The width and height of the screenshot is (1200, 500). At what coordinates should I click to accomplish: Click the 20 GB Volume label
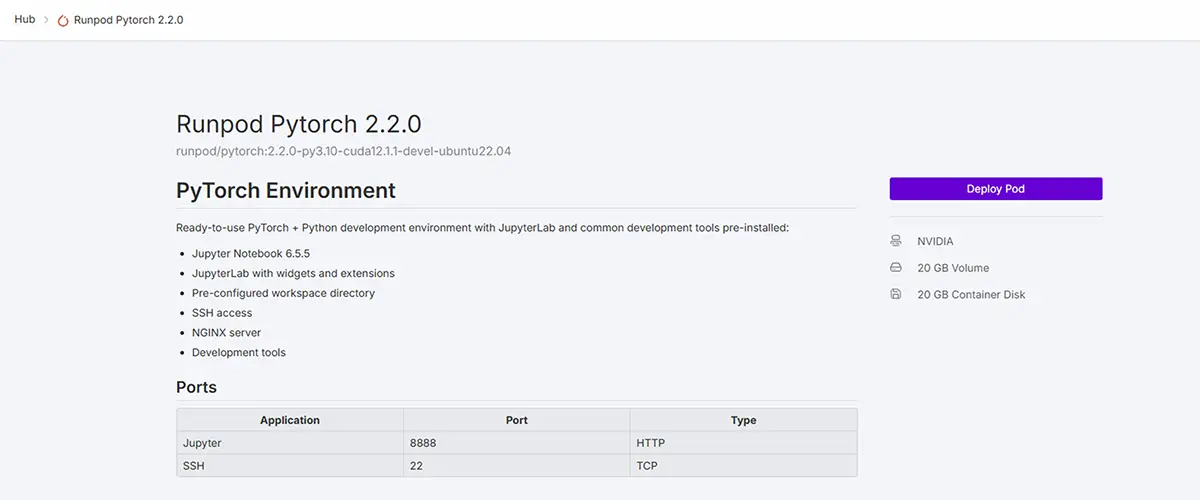tap(953, 268)
